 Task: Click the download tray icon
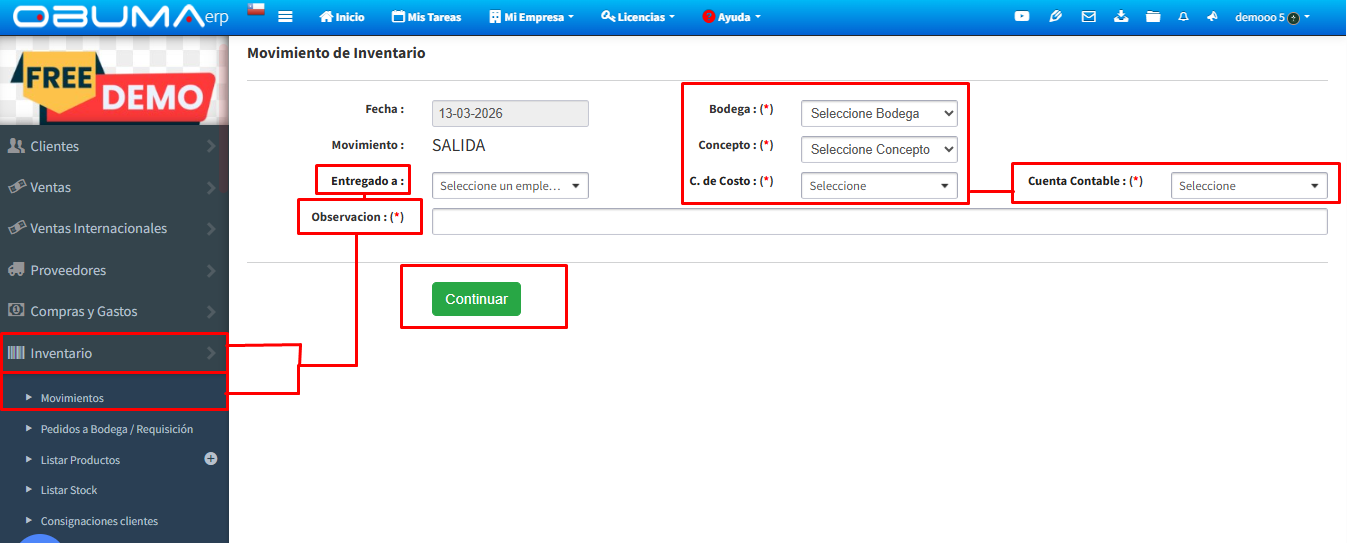pos(1120,17)
